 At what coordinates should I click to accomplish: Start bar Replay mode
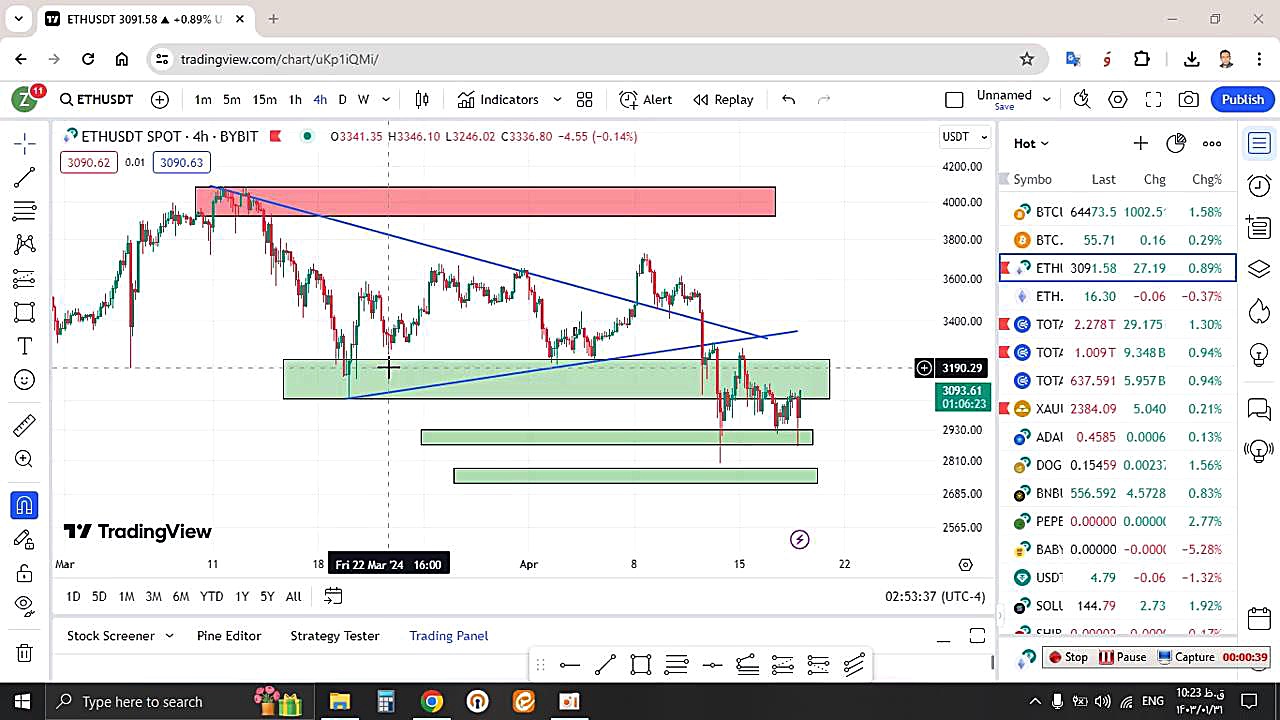tap(723, 99)
